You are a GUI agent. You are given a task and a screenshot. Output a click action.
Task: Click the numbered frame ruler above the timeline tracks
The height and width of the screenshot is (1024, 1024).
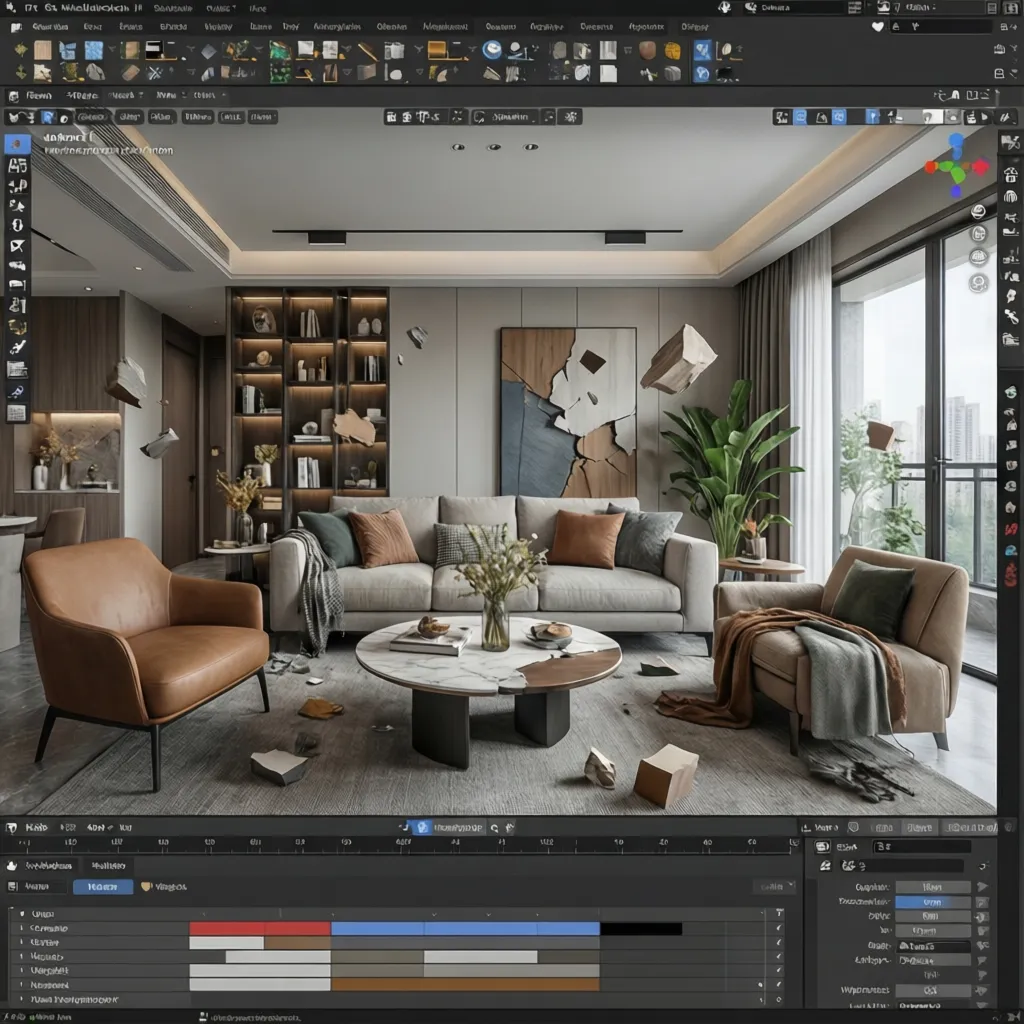tap(402, 844)
